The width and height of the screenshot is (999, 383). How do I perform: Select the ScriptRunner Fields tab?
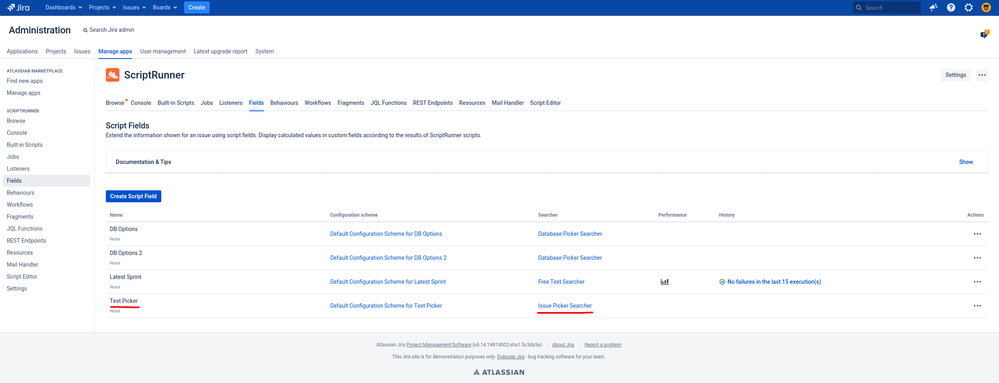(x=256, y=103)
